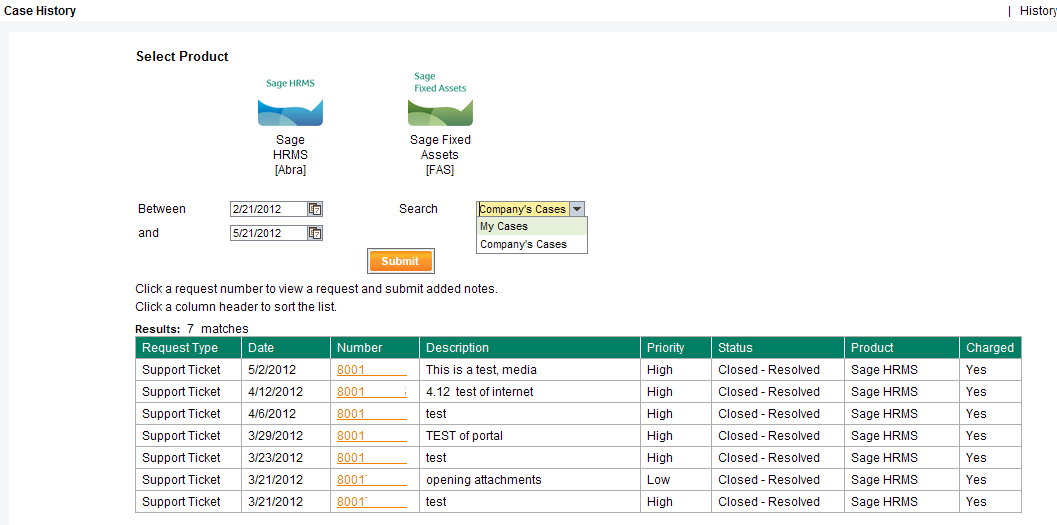Open calendar picker for the 5/21/2012 date
Viewport: 1057px width, 525px height.
(315, 233)
